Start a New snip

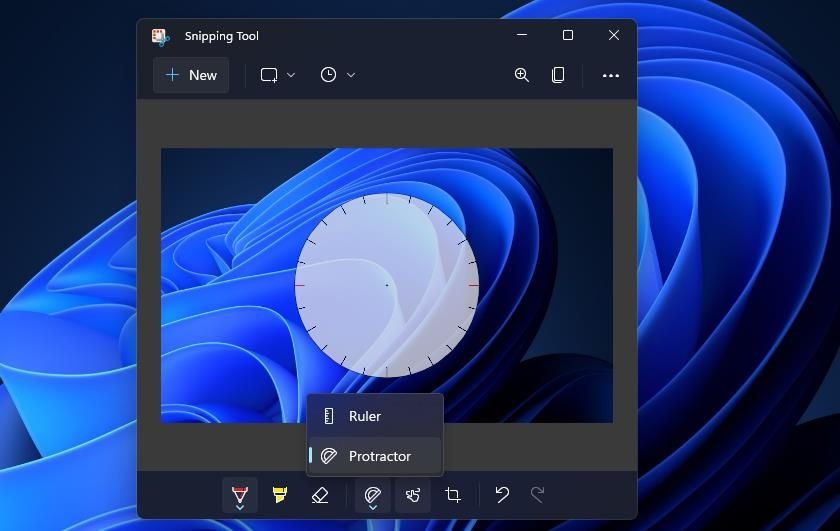pos(191,75)
